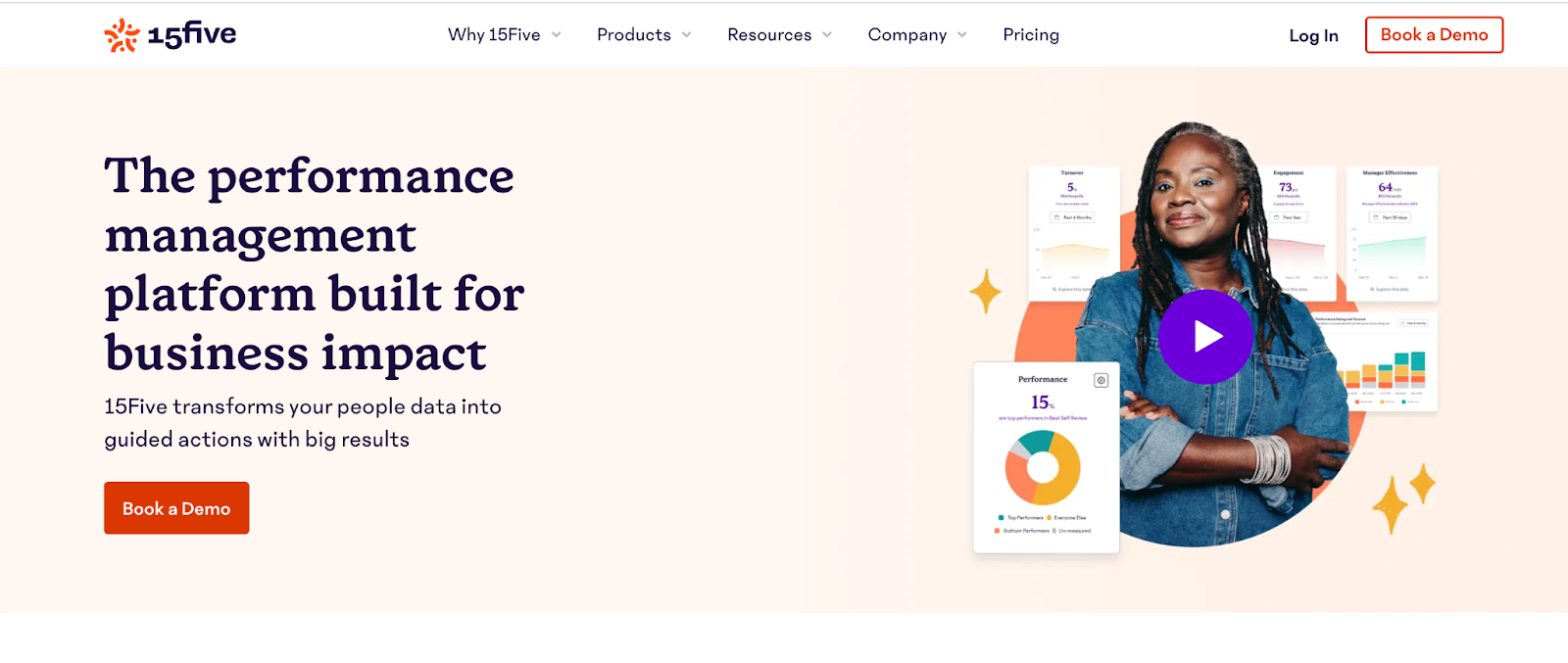
Task: Open the Performance card gear icon
Action: coord(1101,380)
